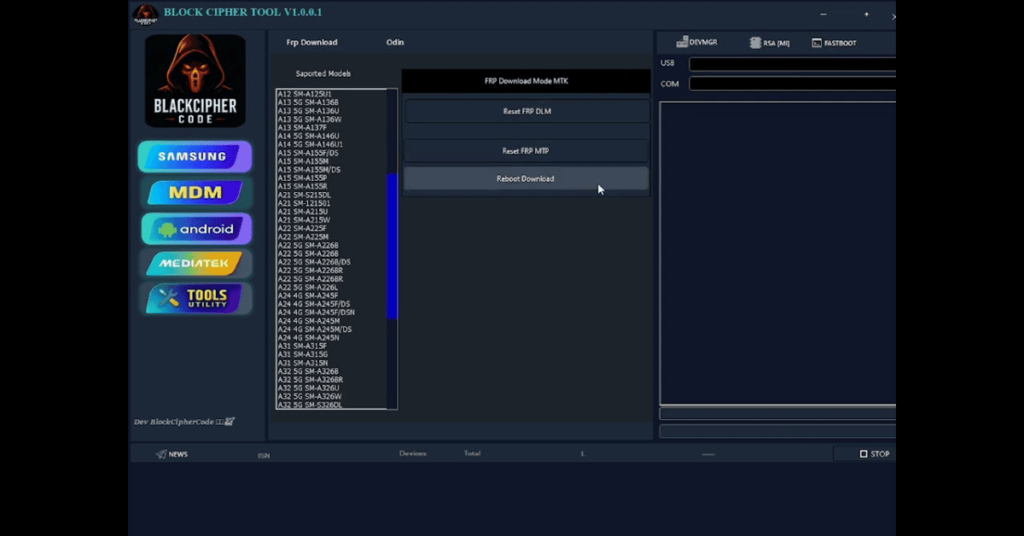Open the Tools Utility section
Image resolution: width=1024 pixels, height=536 pixels.
(x=195, y=298)
